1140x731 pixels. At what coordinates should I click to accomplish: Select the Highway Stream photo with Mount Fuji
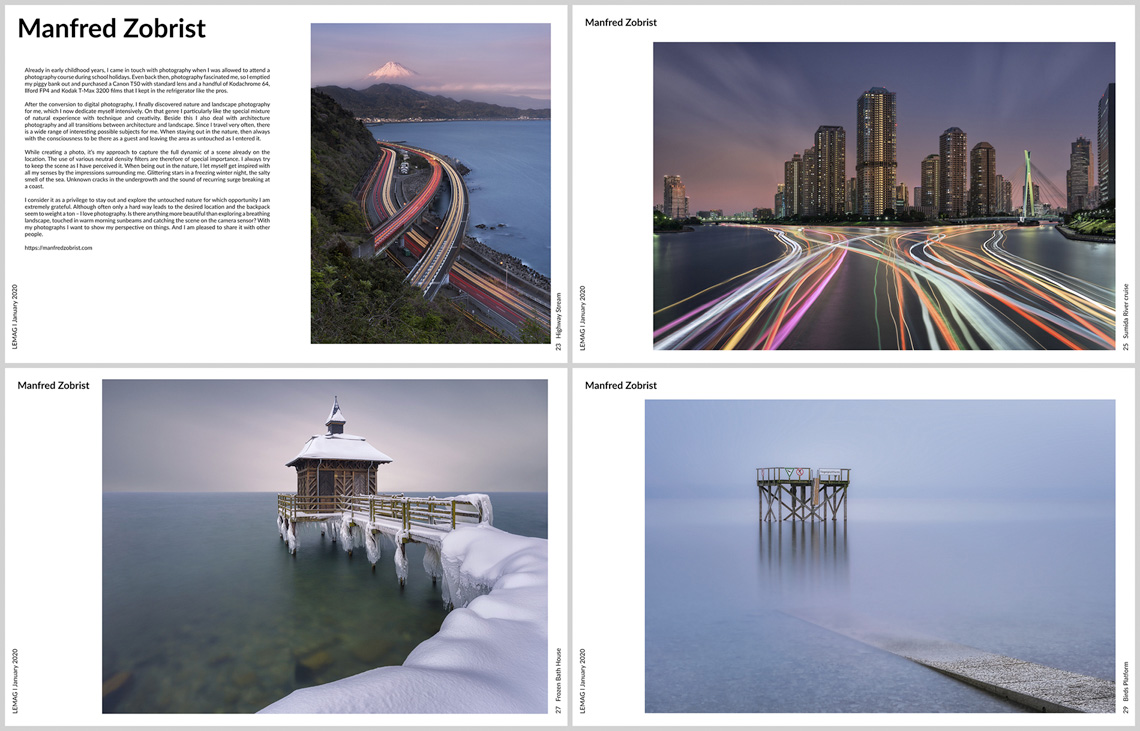(430, 183)
